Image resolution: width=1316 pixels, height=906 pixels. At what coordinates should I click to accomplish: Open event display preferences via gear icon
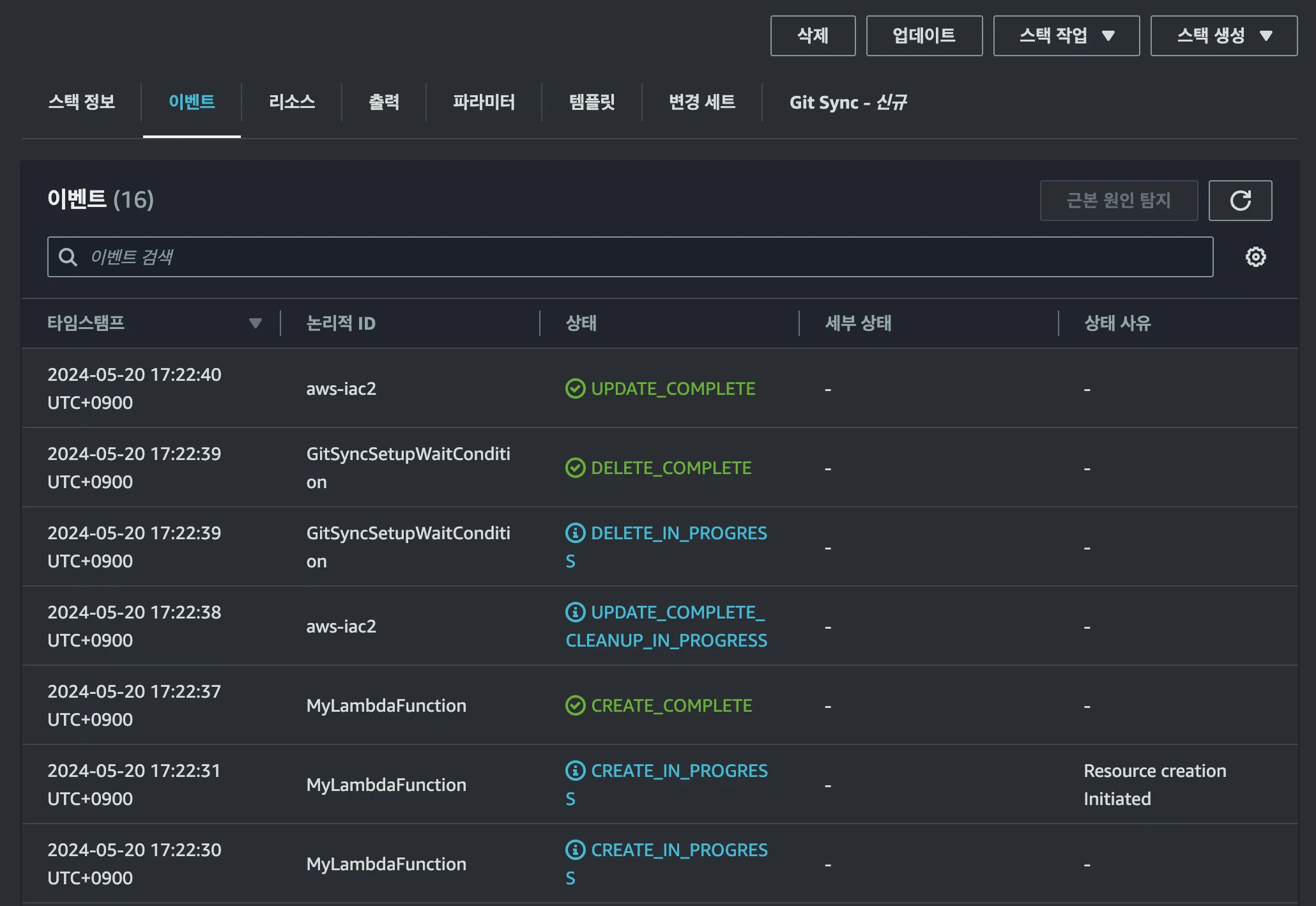point(1255,256)
